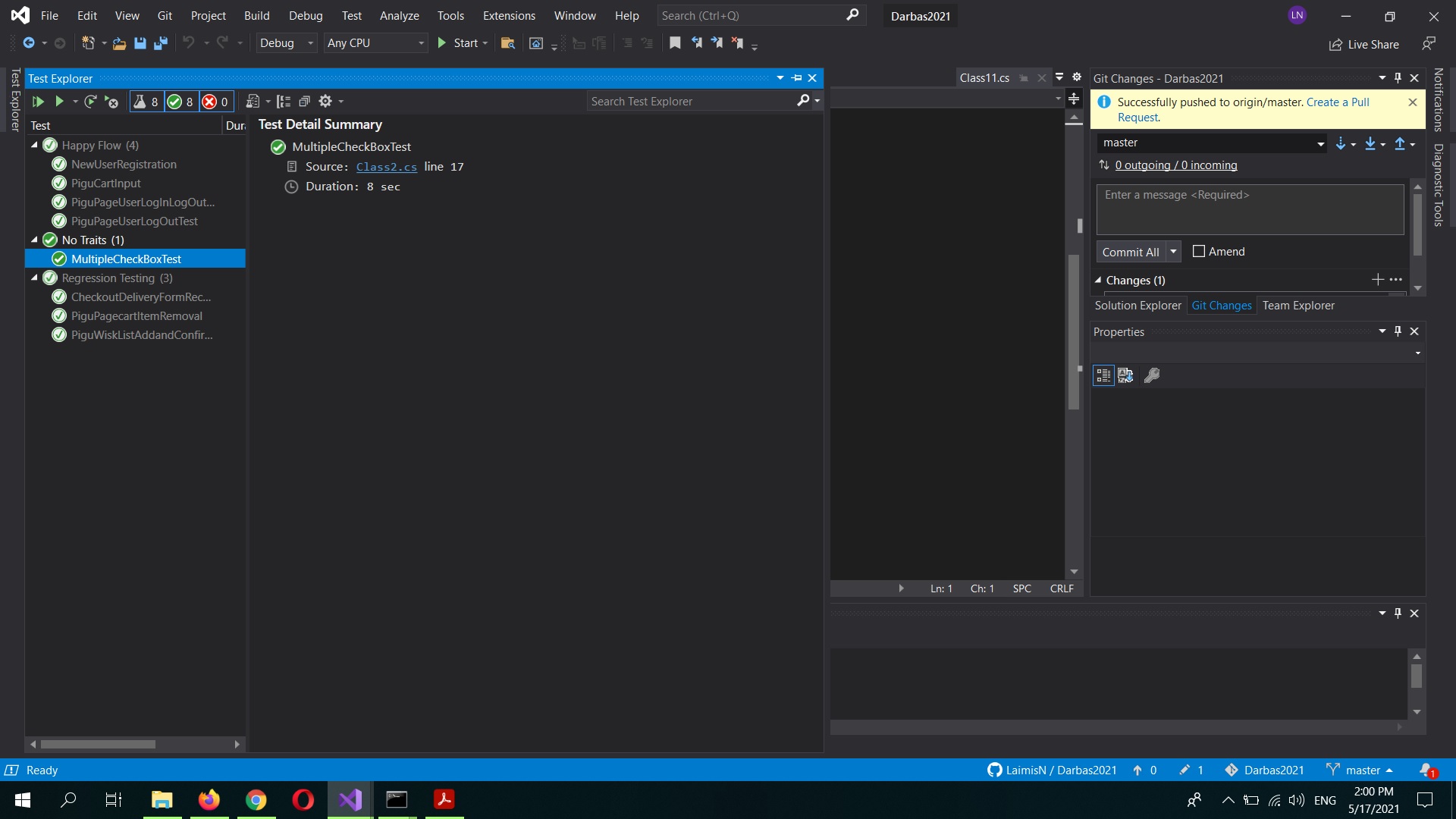The height and width of the screenshot is (819, 1456).
Task: Open Test Explorer settings gear
Action: [x=325, y=102]
